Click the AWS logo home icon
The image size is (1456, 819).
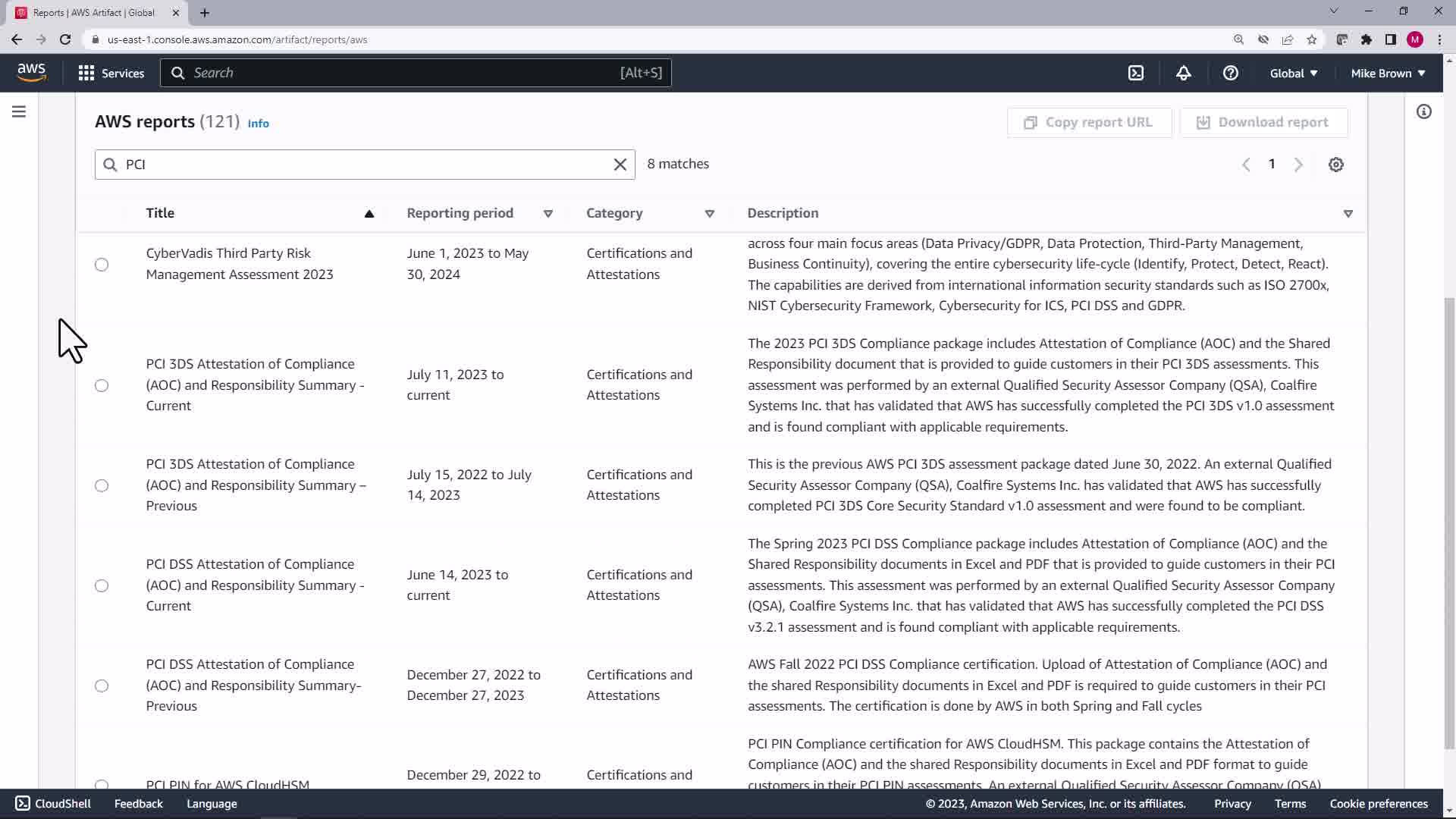(31, 73)
